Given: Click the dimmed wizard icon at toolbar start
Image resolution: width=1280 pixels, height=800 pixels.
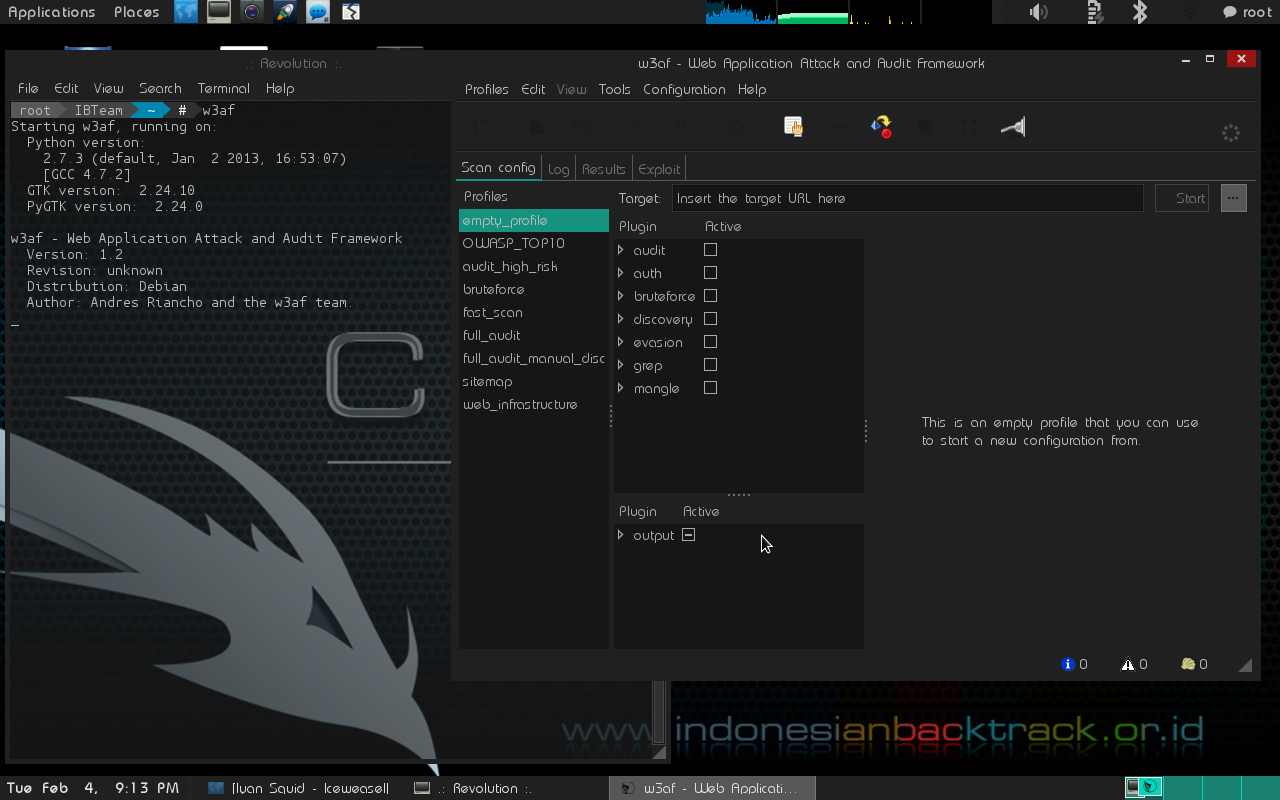Looking at the screenshot, I should 480,127.
